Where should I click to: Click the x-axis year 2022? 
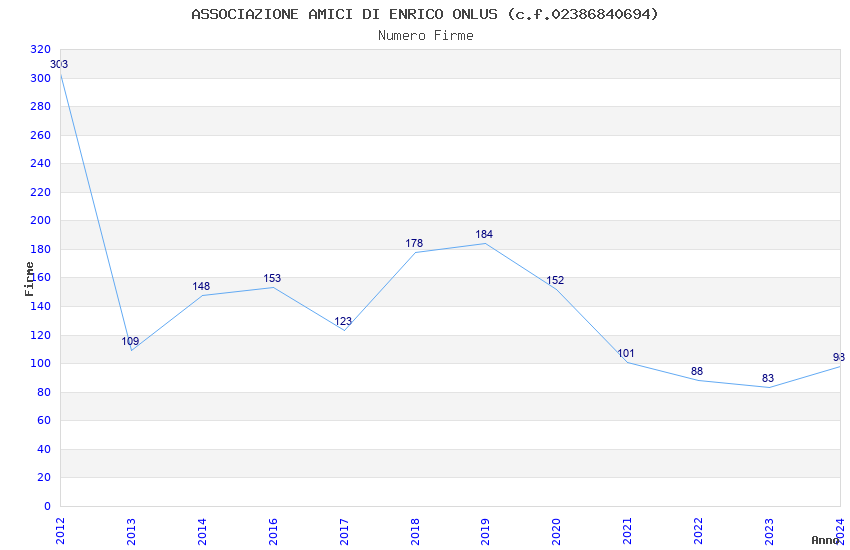(x=698, y=531)
